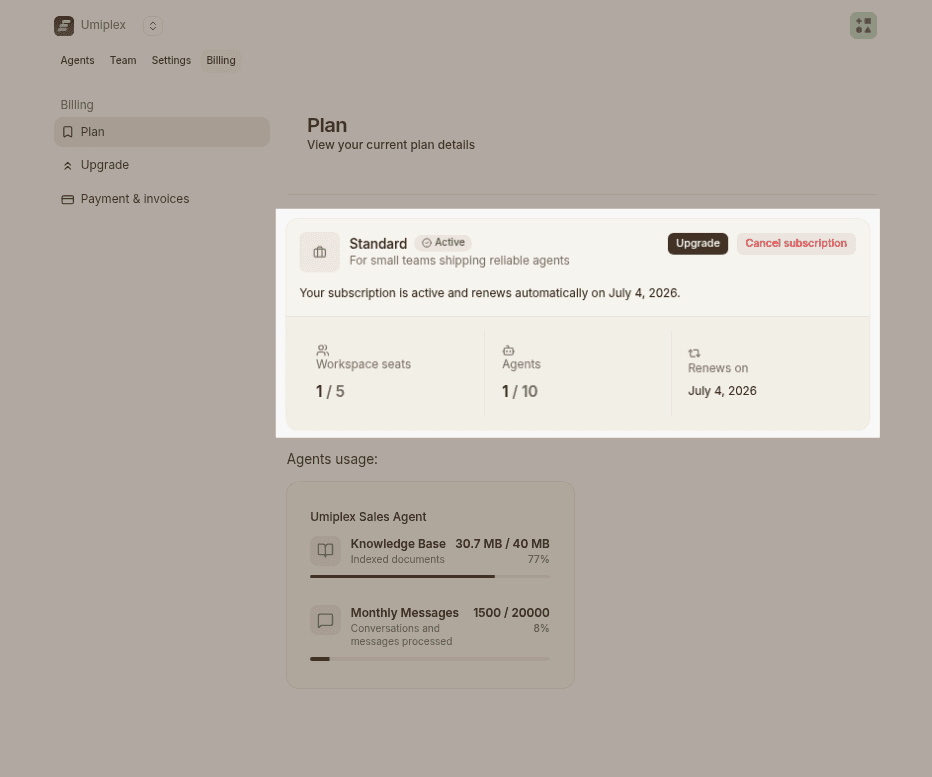Click the Upgrade button on Standard plan
This screenshot has height=777, width=932.
[x=698, y=244]
